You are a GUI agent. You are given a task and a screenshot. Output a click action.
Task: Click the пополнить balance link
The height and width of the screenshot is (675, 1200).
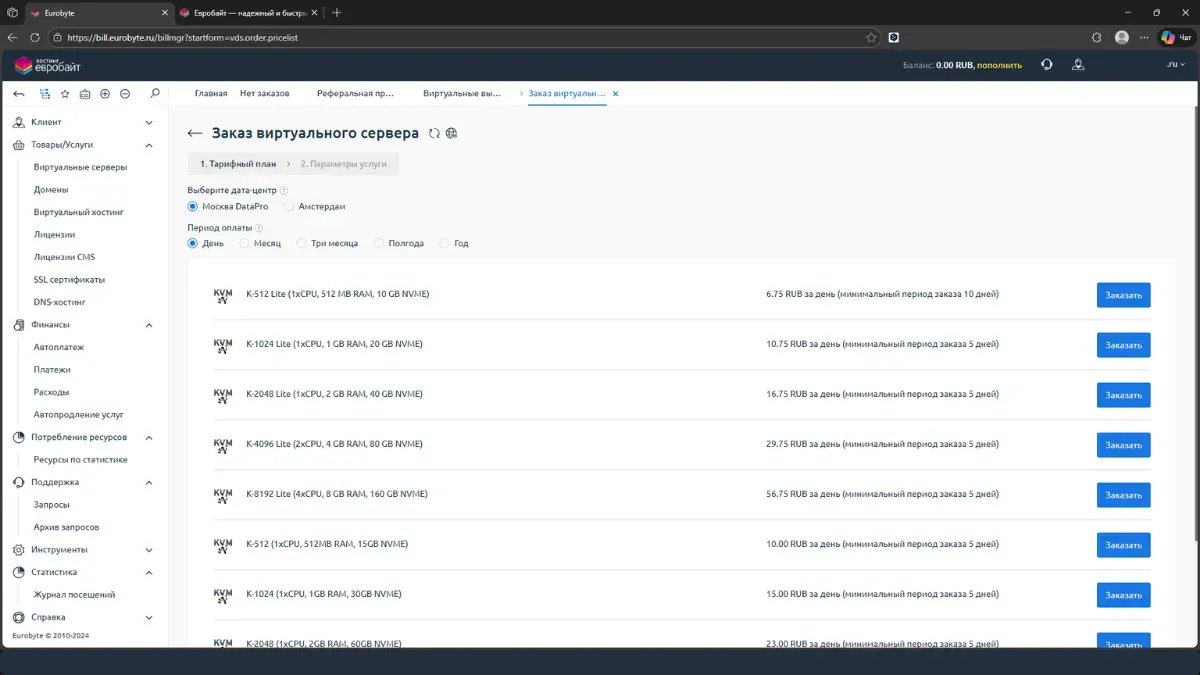(999, 65)
